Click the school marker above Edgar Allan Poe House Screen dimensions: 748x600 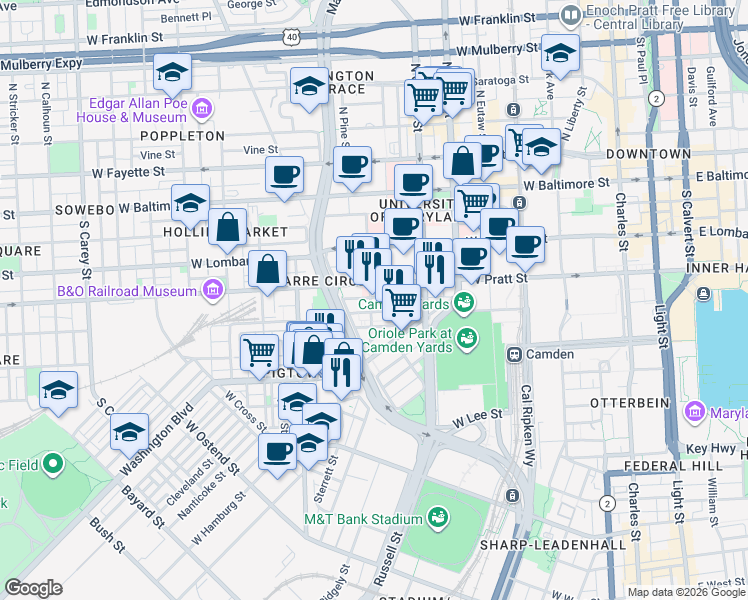tap(172, 75)
